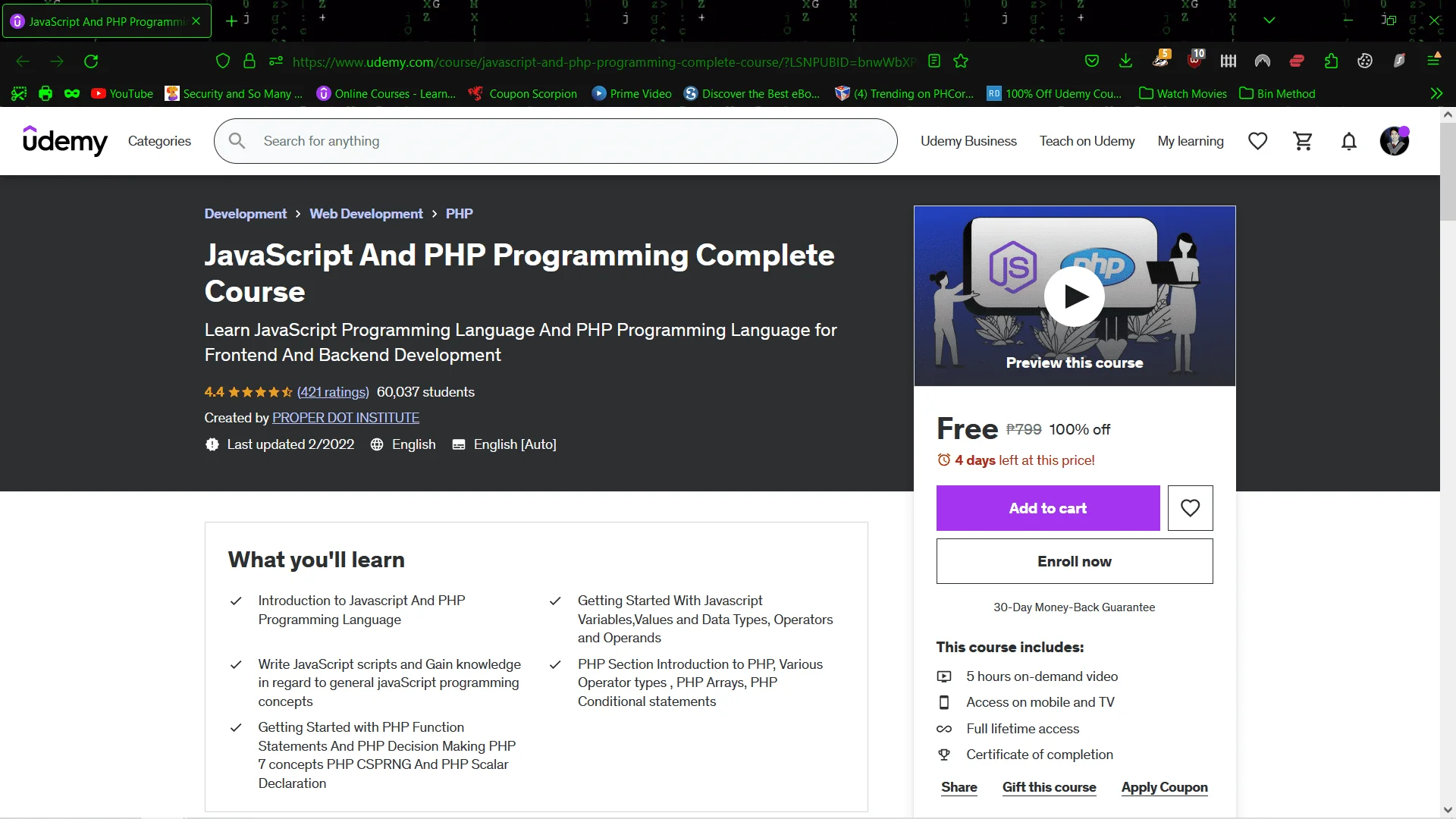Image resolution: width=1456 pixels, height=819 pixels.
Task: Click Share under course includes
Action: pyautogui.click(x=959, y=787)
